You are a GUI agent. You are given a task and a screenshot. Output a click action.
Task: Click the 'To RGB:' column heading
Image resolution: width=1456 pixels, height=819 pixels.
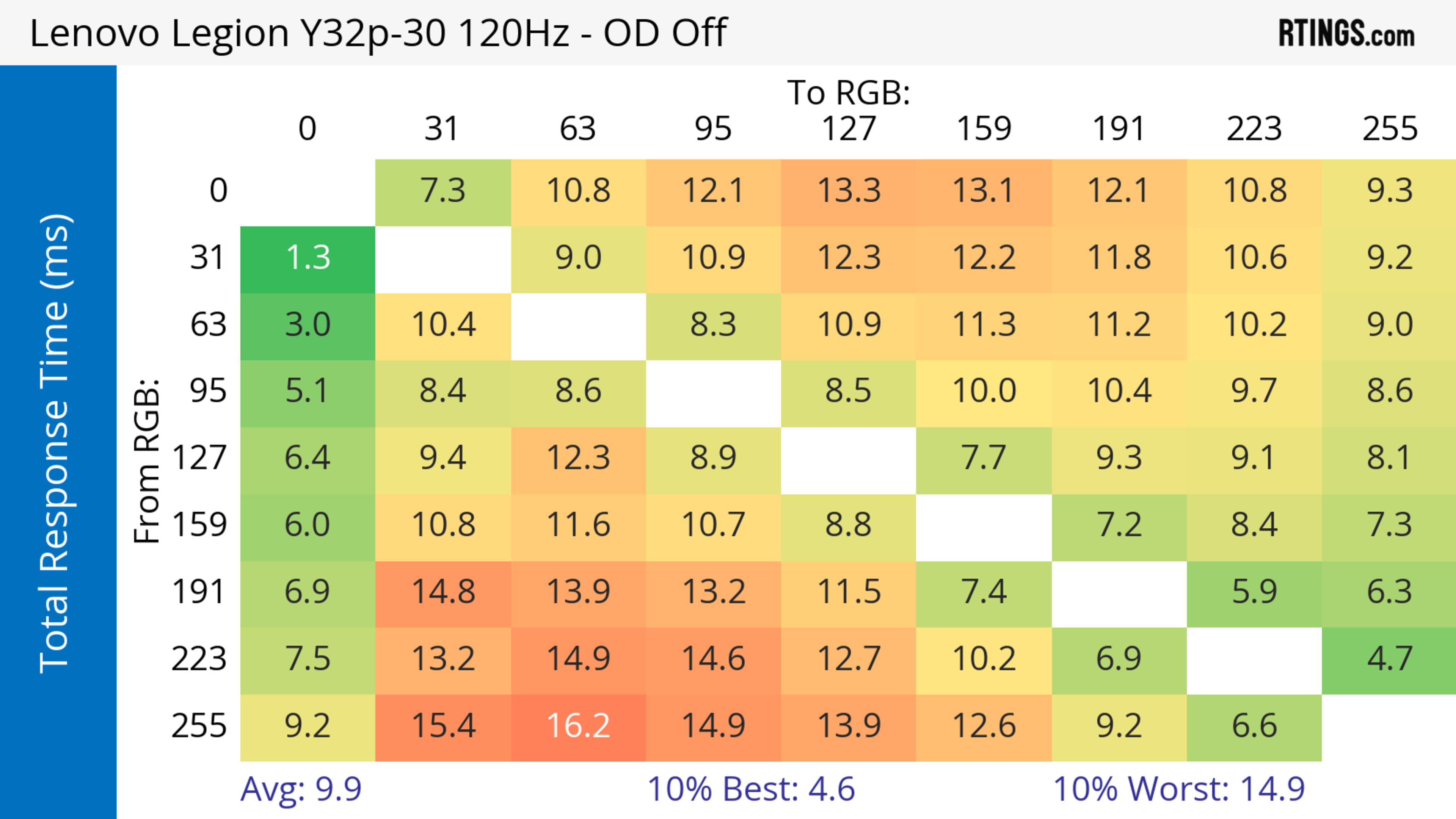tap(849, 92)
